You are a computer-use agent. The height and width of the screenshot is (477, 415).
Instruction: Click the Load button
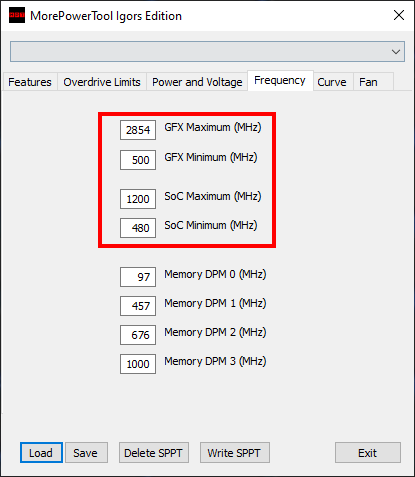[x=41, y=453]
